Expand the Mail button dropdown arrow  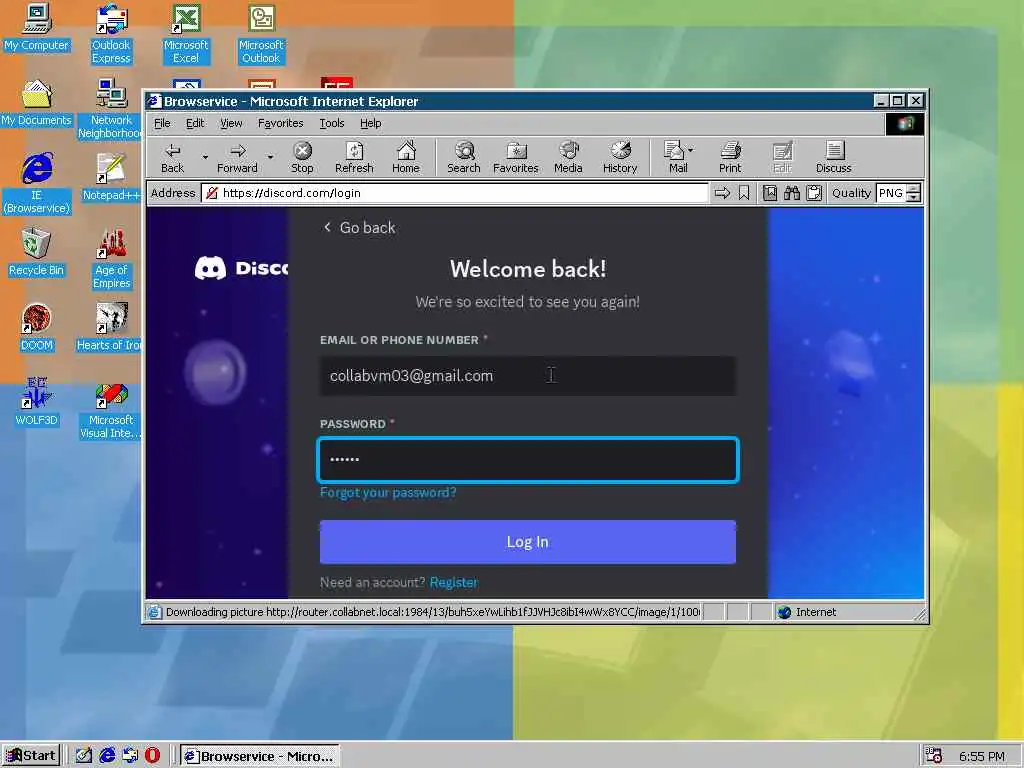coord(691,150)
